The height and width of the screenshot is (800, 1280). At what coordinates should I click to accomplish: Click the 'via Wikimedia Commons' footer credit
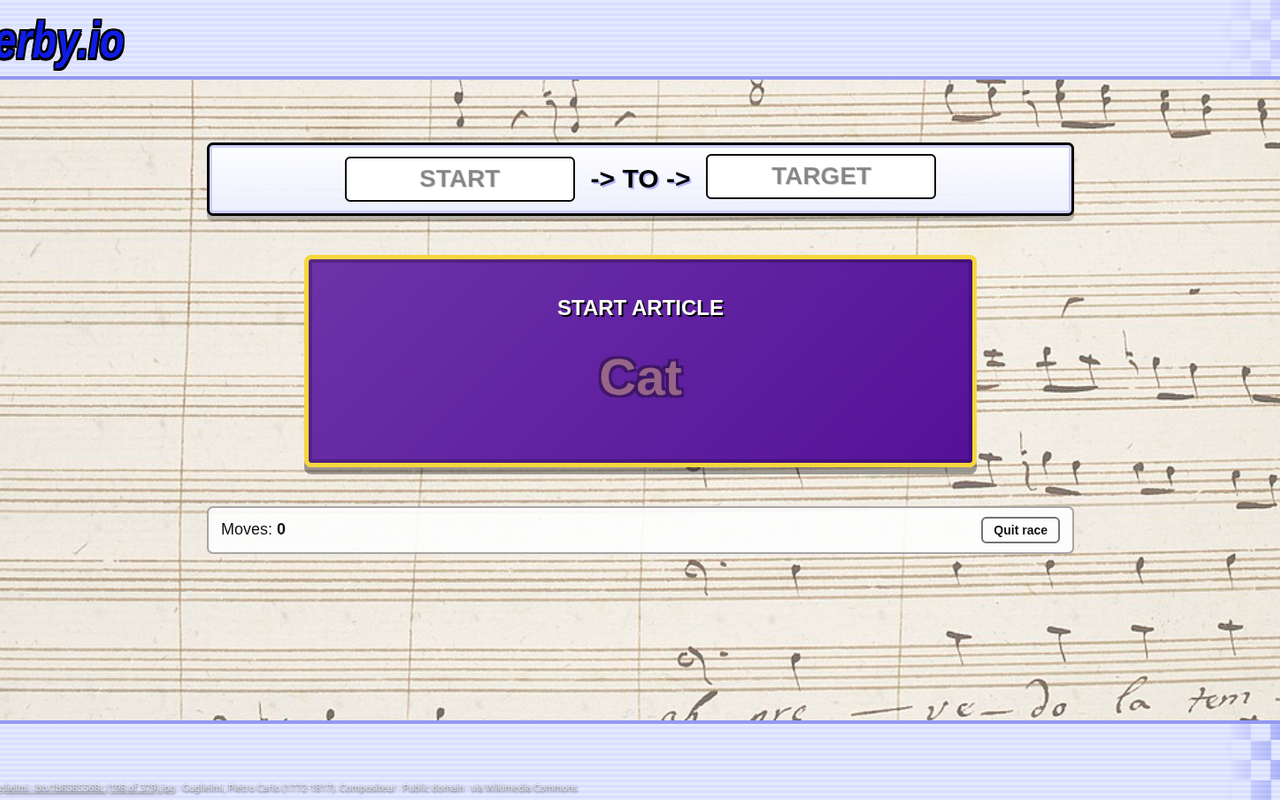click(524, 788)
